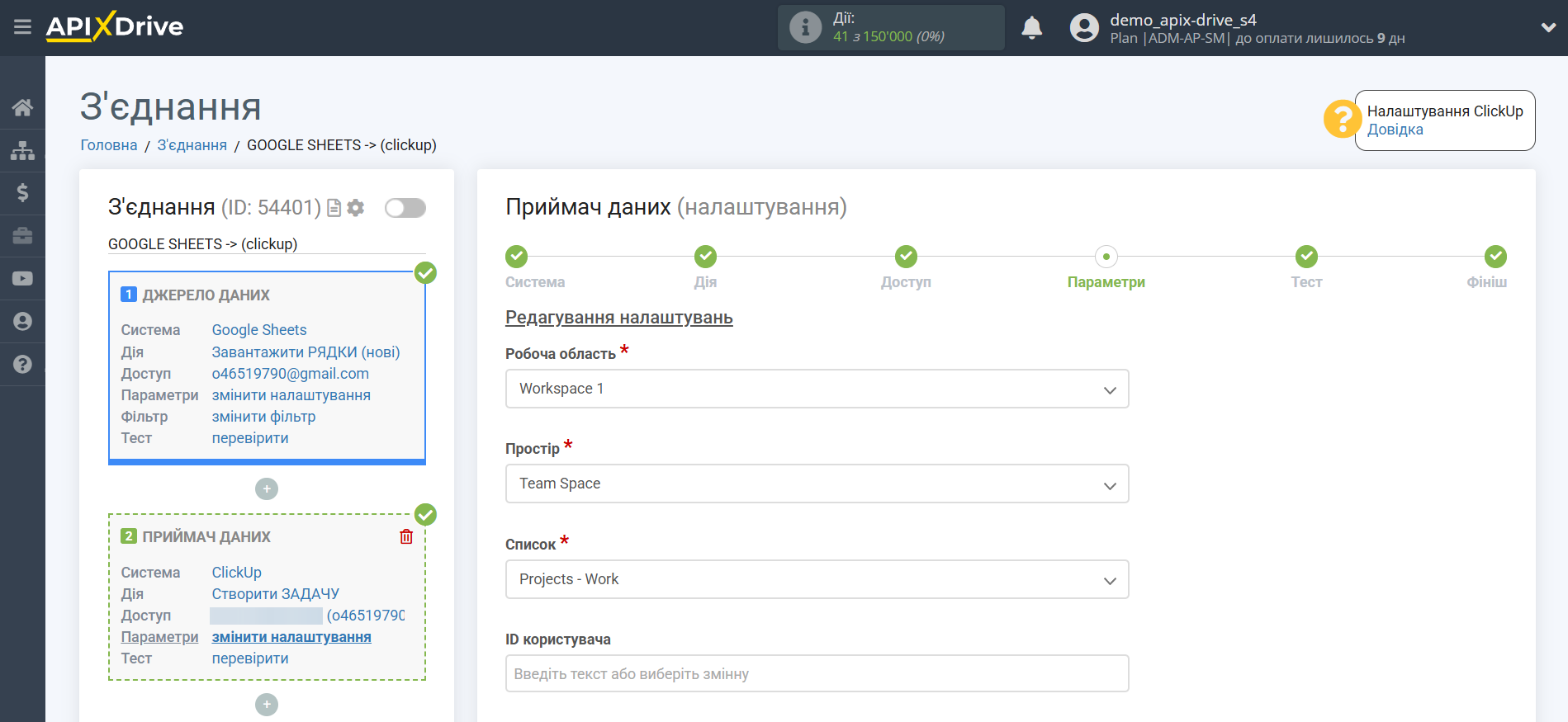The width and height of the screenshot is (1568, 722).
Task: Click the Головна breadcrumb link
Action: [109, 145]
